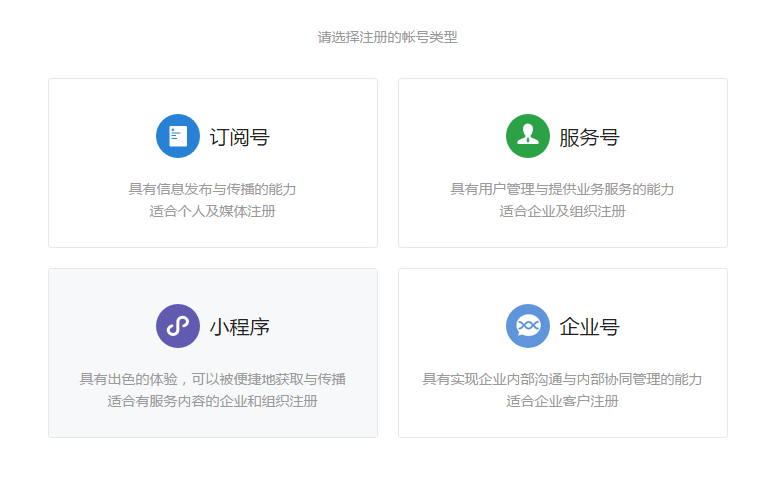Select the 小程序 account type title
This screenshot has width=762, height=478.
click(x=240, y=327)
